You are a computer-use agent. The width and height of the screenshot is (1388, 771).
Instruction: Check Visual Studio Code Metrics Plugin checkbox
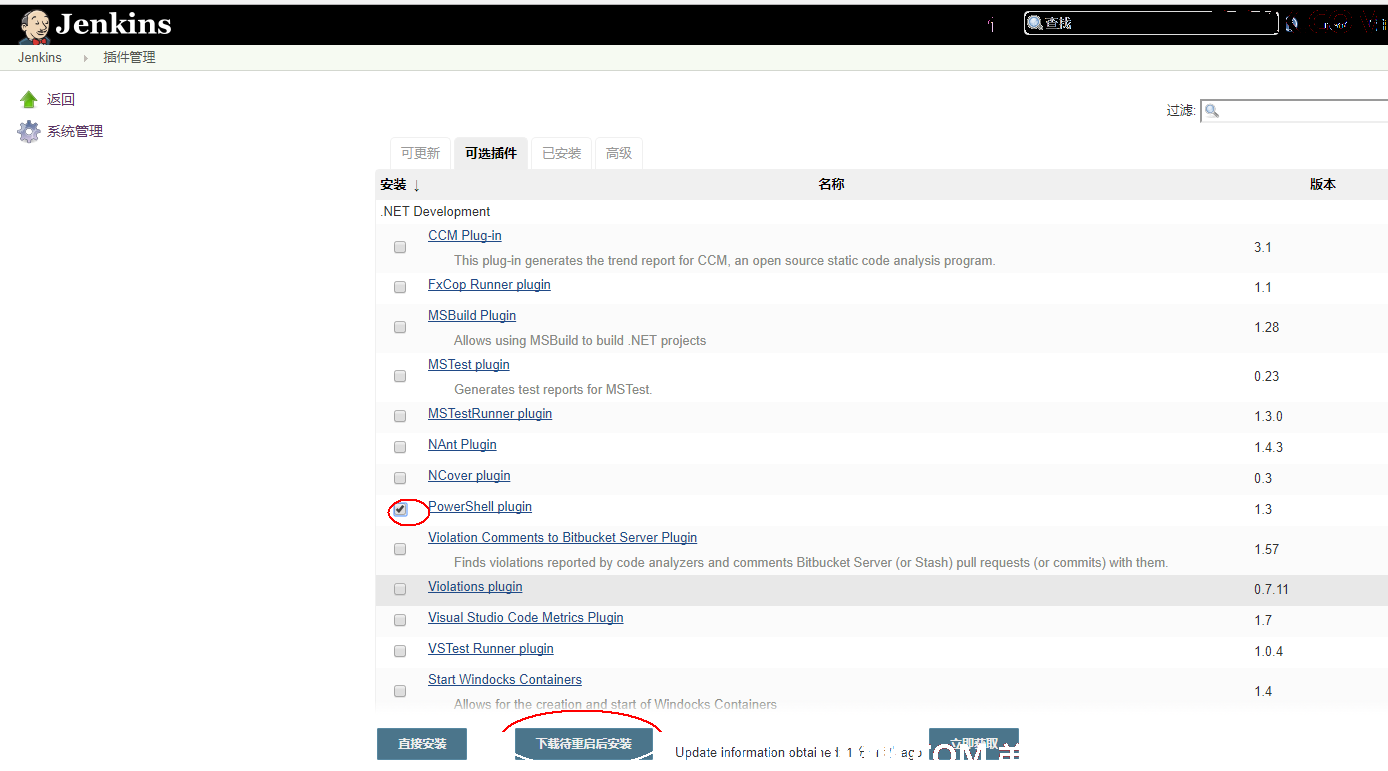coord(400,620)
